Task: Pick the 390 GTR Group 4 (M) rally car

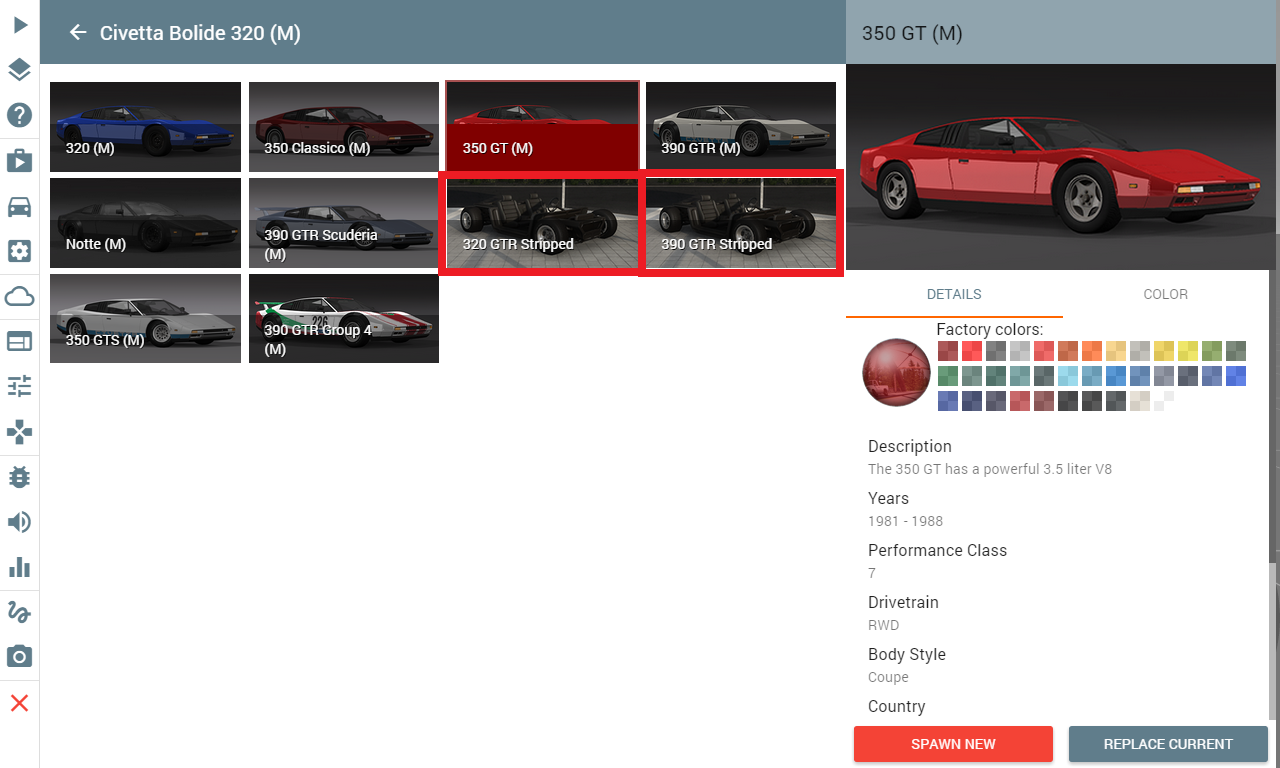Action: (344, 319)
